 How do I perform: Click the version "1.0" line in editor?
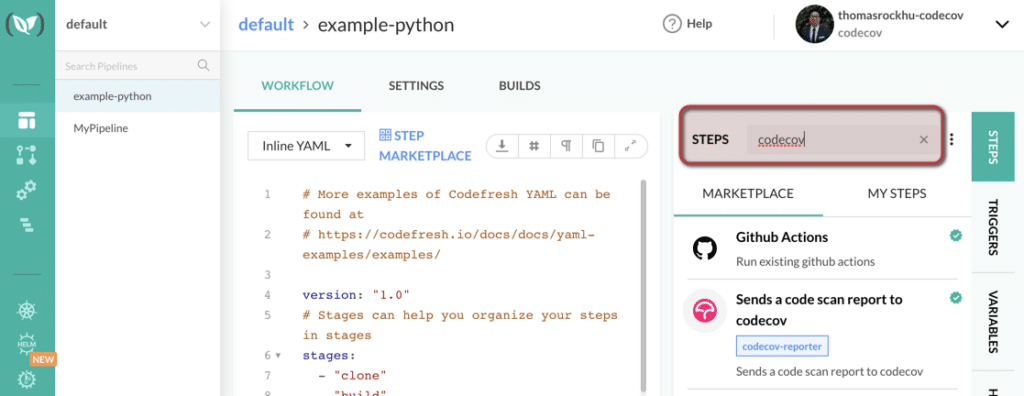click(x=355, y=295)
